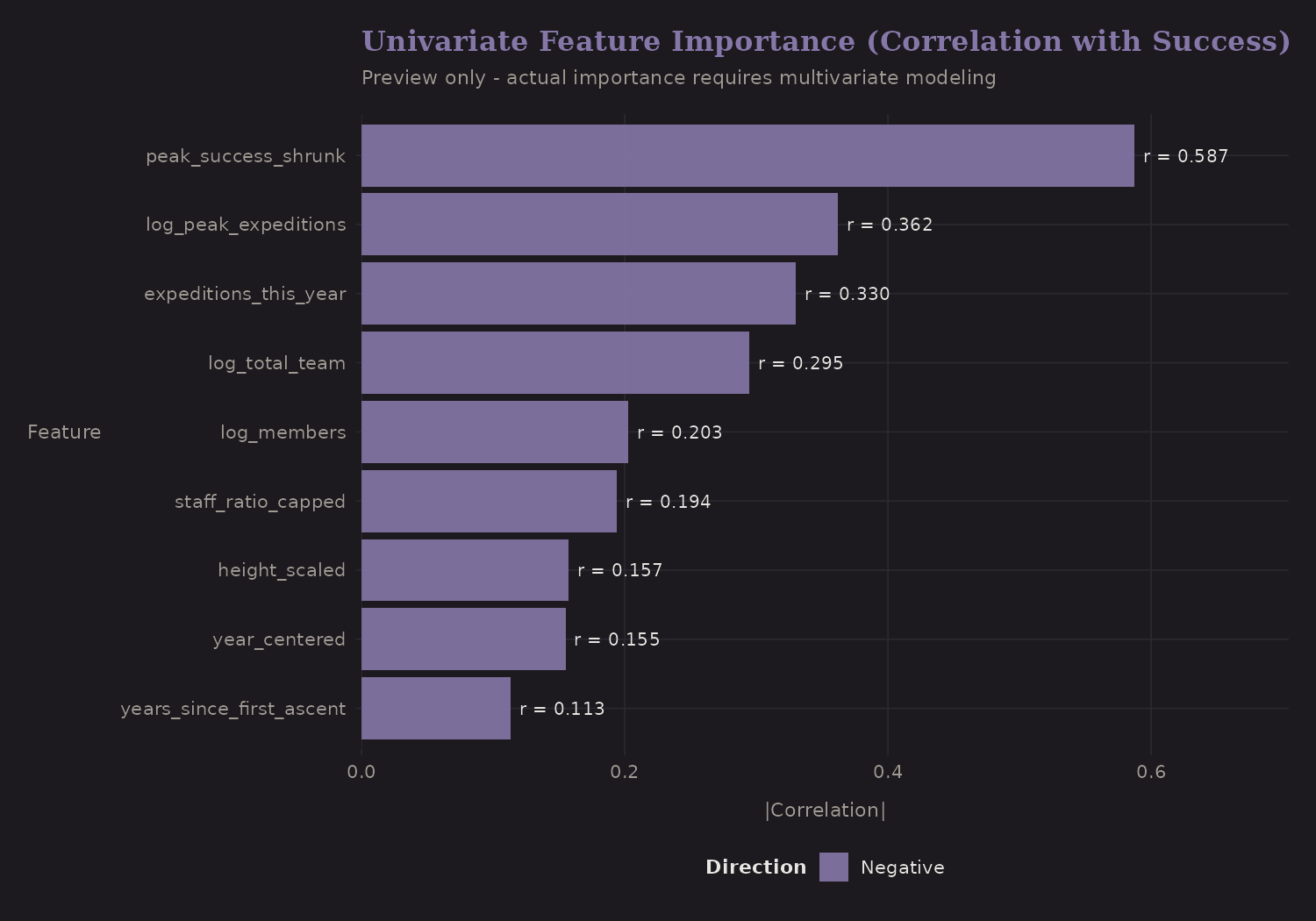The image size is (1316, 921).
Task: Select the Correlation x-axis label
Action: (x=825, y=810)
